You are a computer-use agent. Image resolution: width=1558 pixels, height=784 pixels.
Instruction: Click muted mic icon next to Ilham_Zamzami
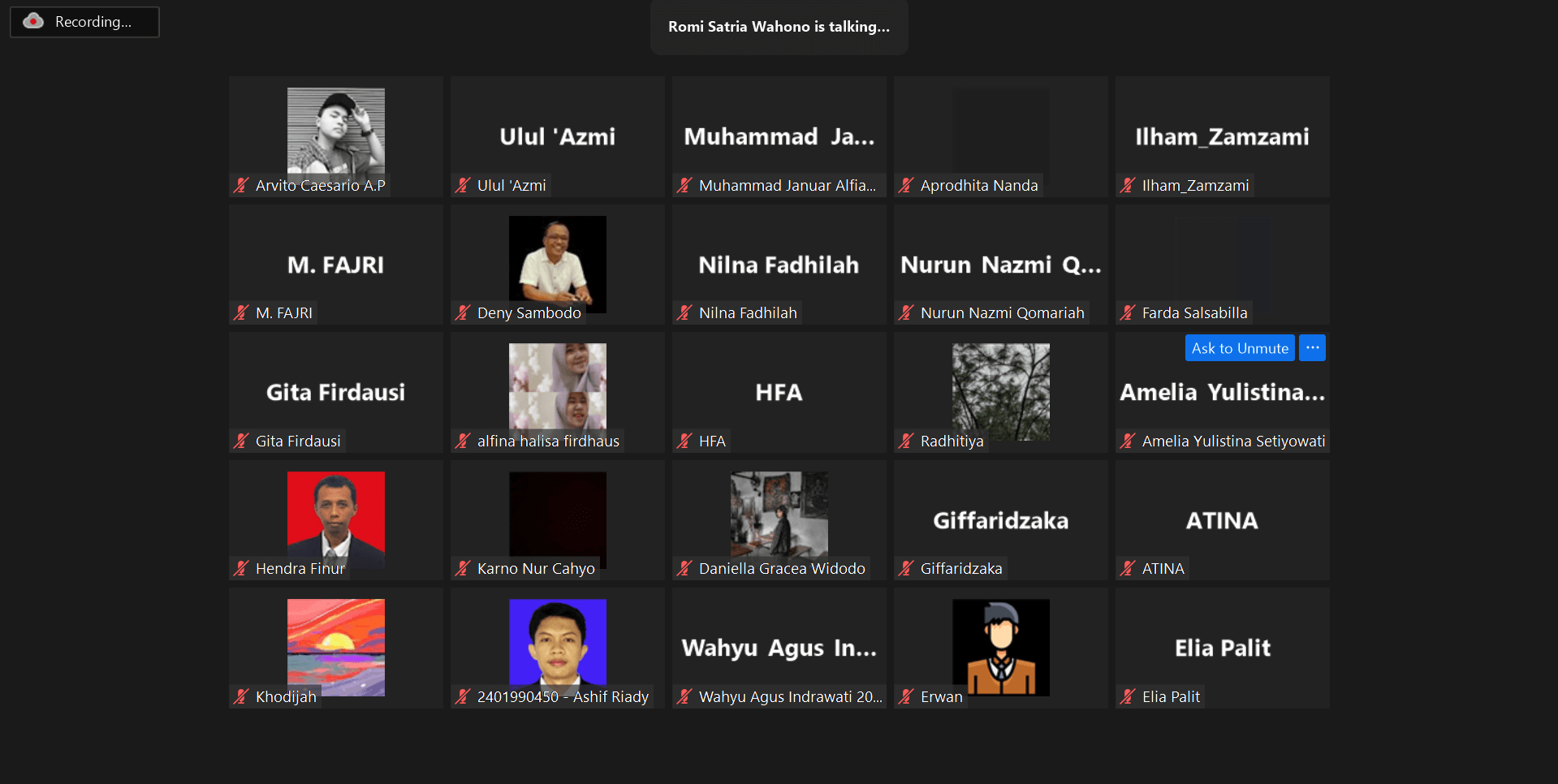1128,185
